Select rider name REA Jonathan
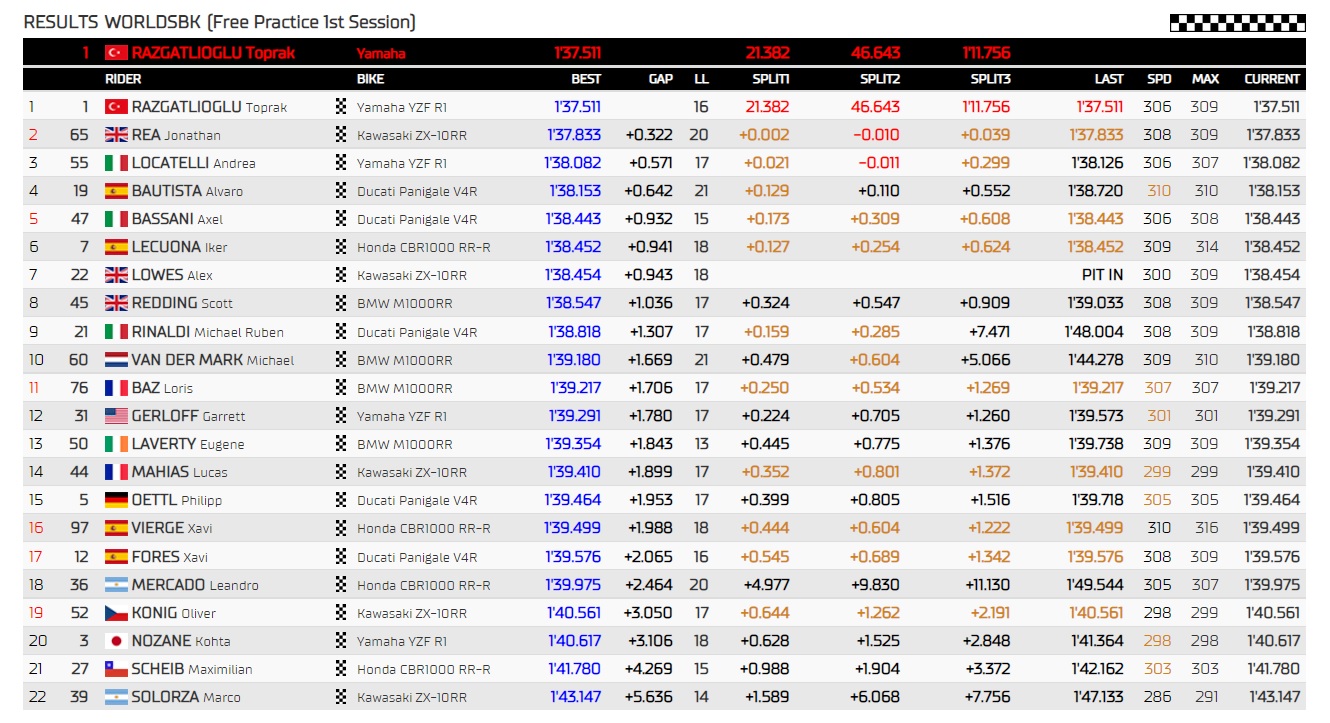Image resolution: width=1330 pixels, height=723 pixels. click(x=176, y=134)
